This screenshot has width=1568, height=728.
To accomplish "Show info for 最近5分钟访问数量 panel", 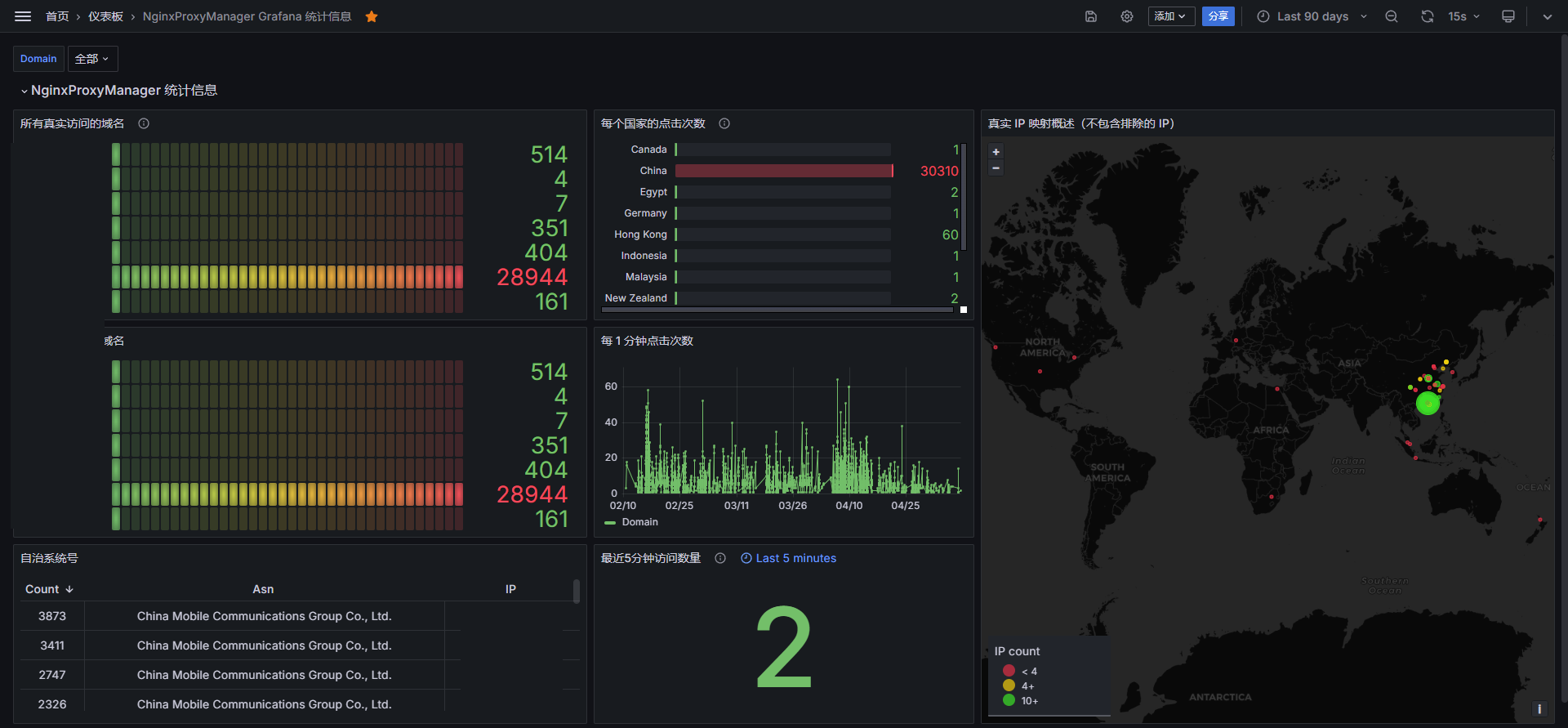I will click(x=720, y=558).
